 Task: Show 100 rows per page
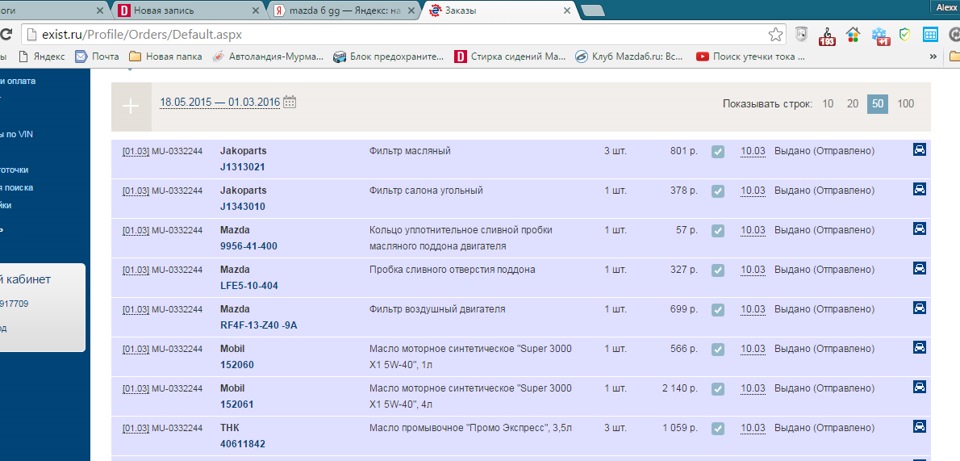[906, 103]
